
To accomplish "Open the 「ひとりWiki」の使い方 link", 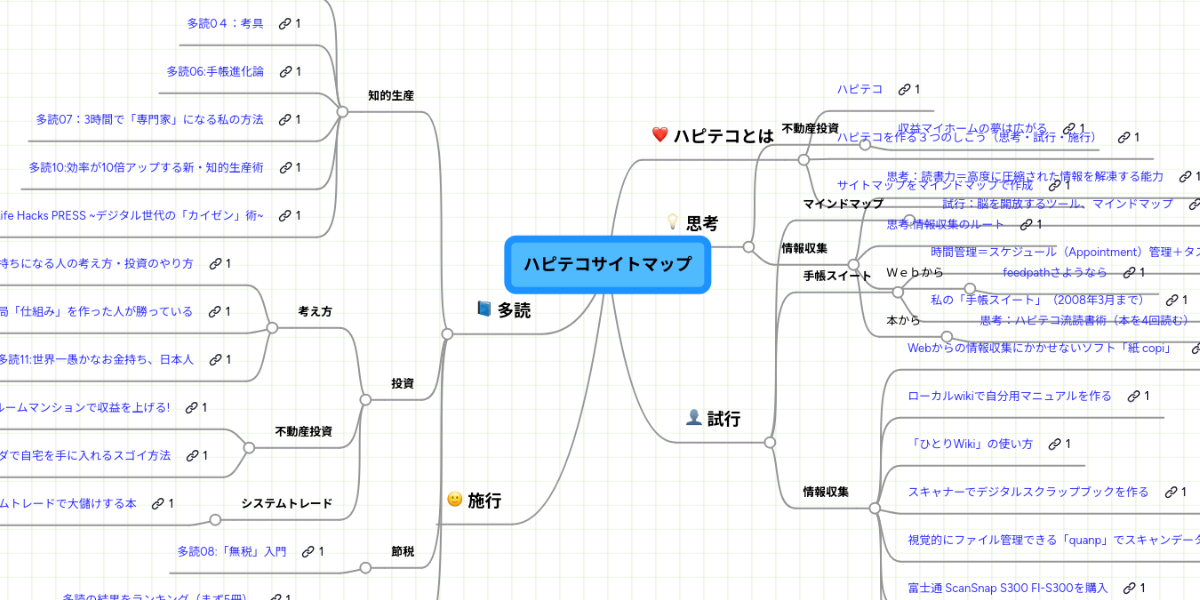I will (970, 443).
